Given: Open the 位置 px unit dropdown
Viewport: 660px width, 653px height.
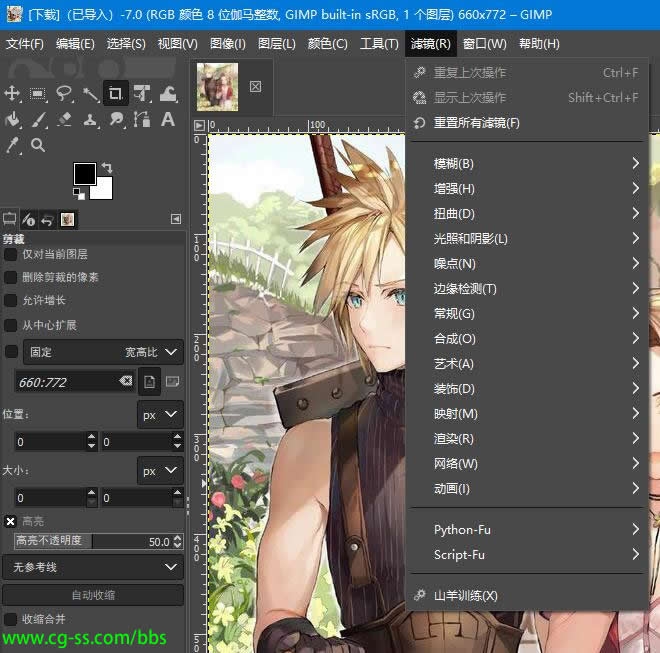Looking at the screenshot, I should 160,413.
